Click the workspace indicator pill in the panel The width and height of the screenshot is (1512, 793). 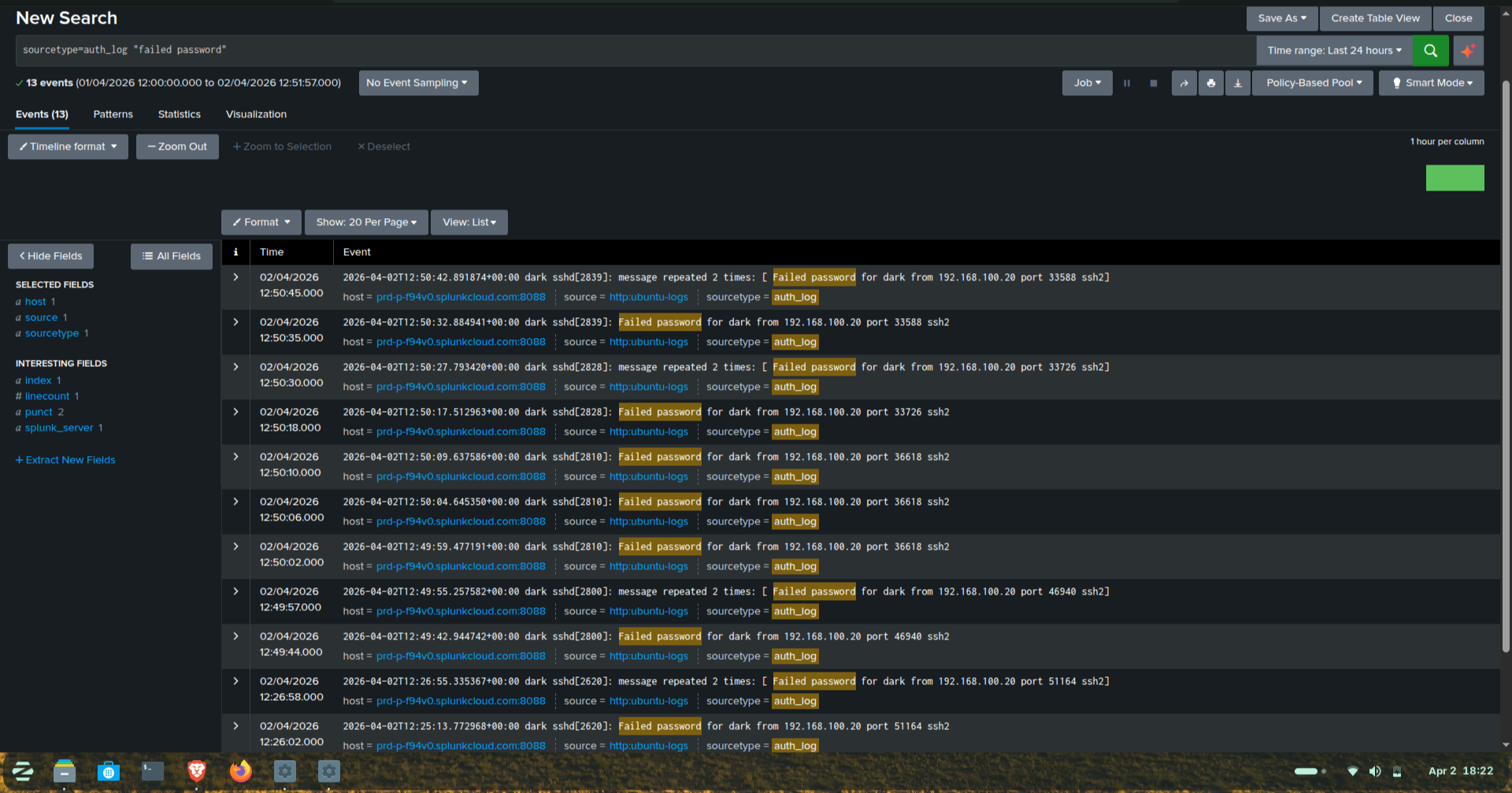pos(1310,771)
